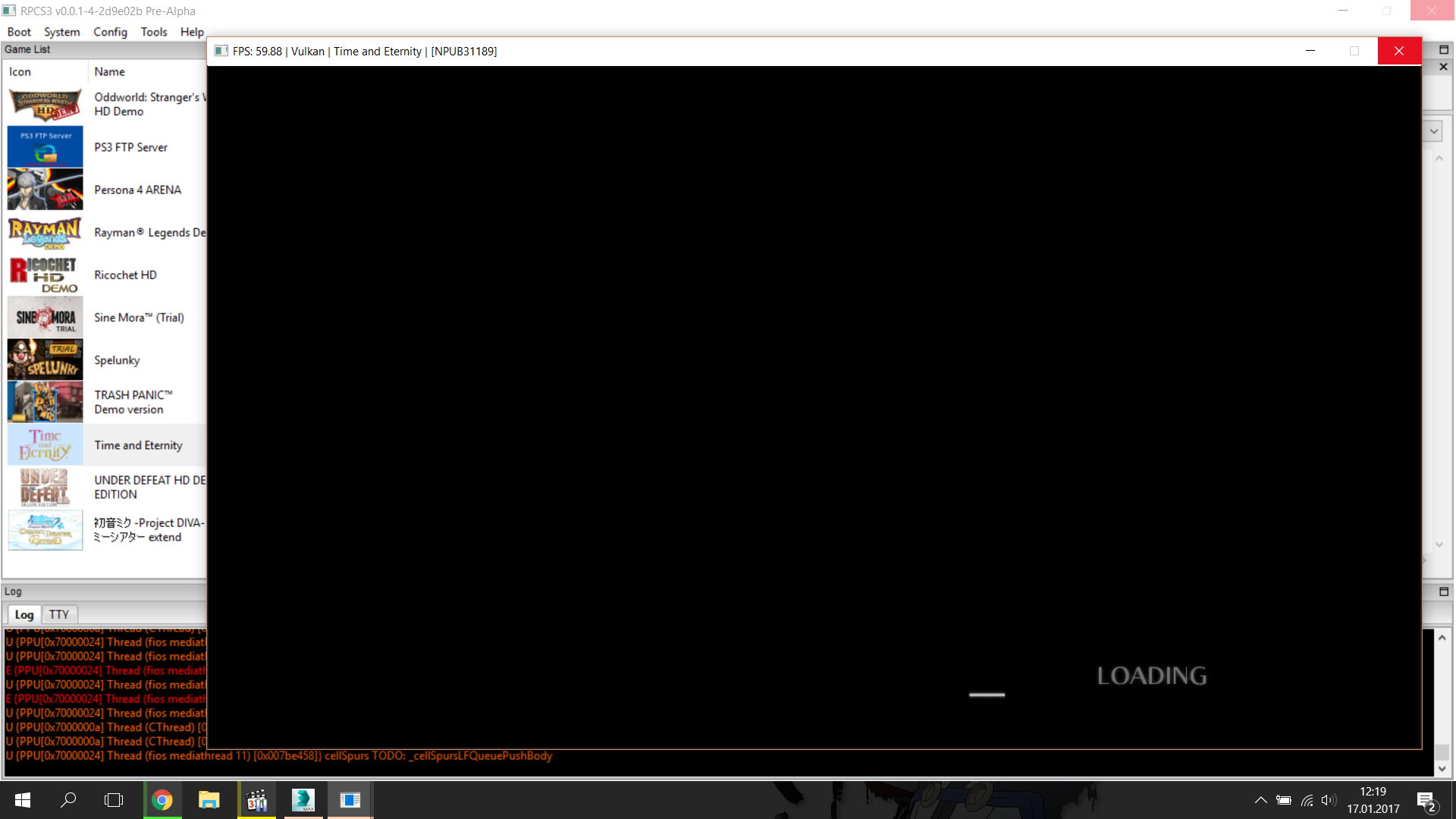Undock the Log panel float button
Screen dimensions: 1456x819
tap(1444, 591)
